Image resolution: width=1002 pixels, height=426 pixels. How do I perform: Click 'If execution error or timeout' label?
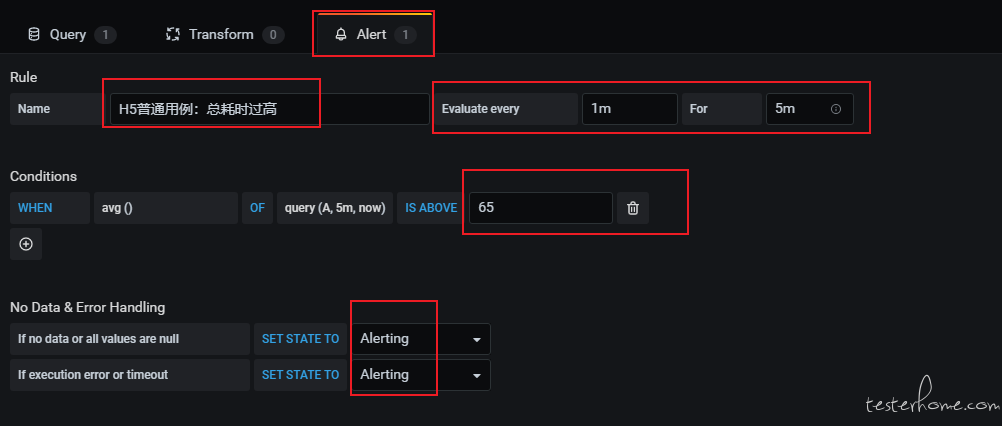pyautogui.click(x=130, y=375)
